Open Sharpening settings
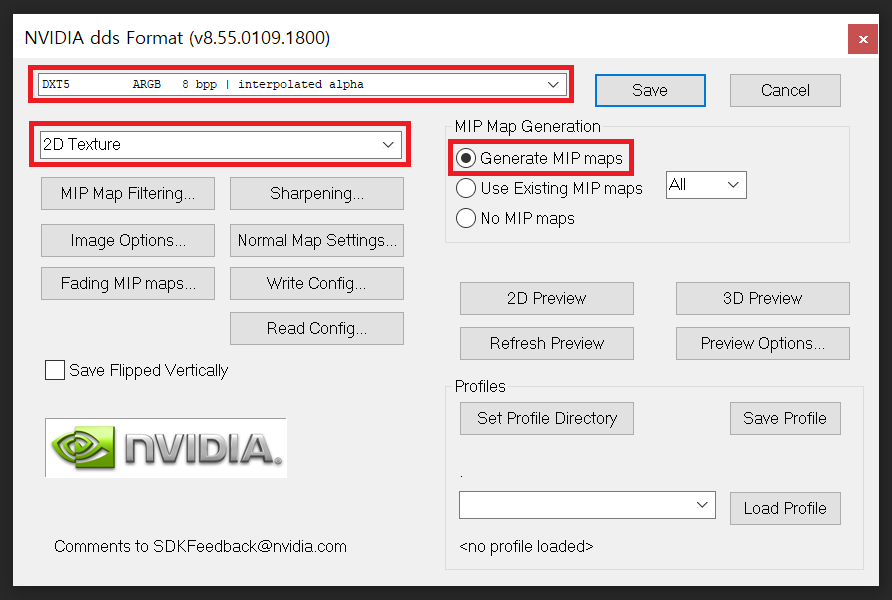The image size is (892, 600). 317,193
